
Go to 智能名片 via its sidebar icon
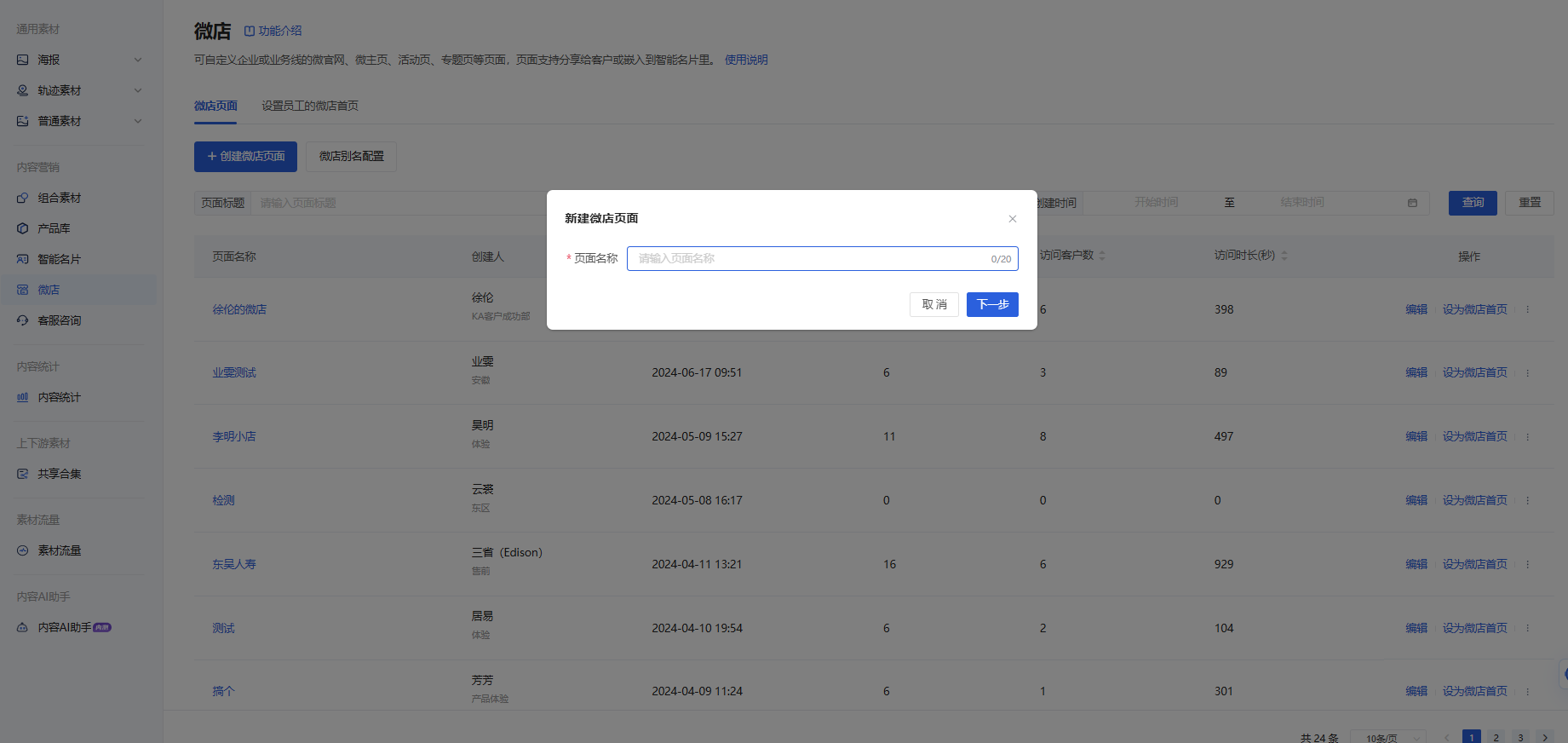click(x=23, y=259)
